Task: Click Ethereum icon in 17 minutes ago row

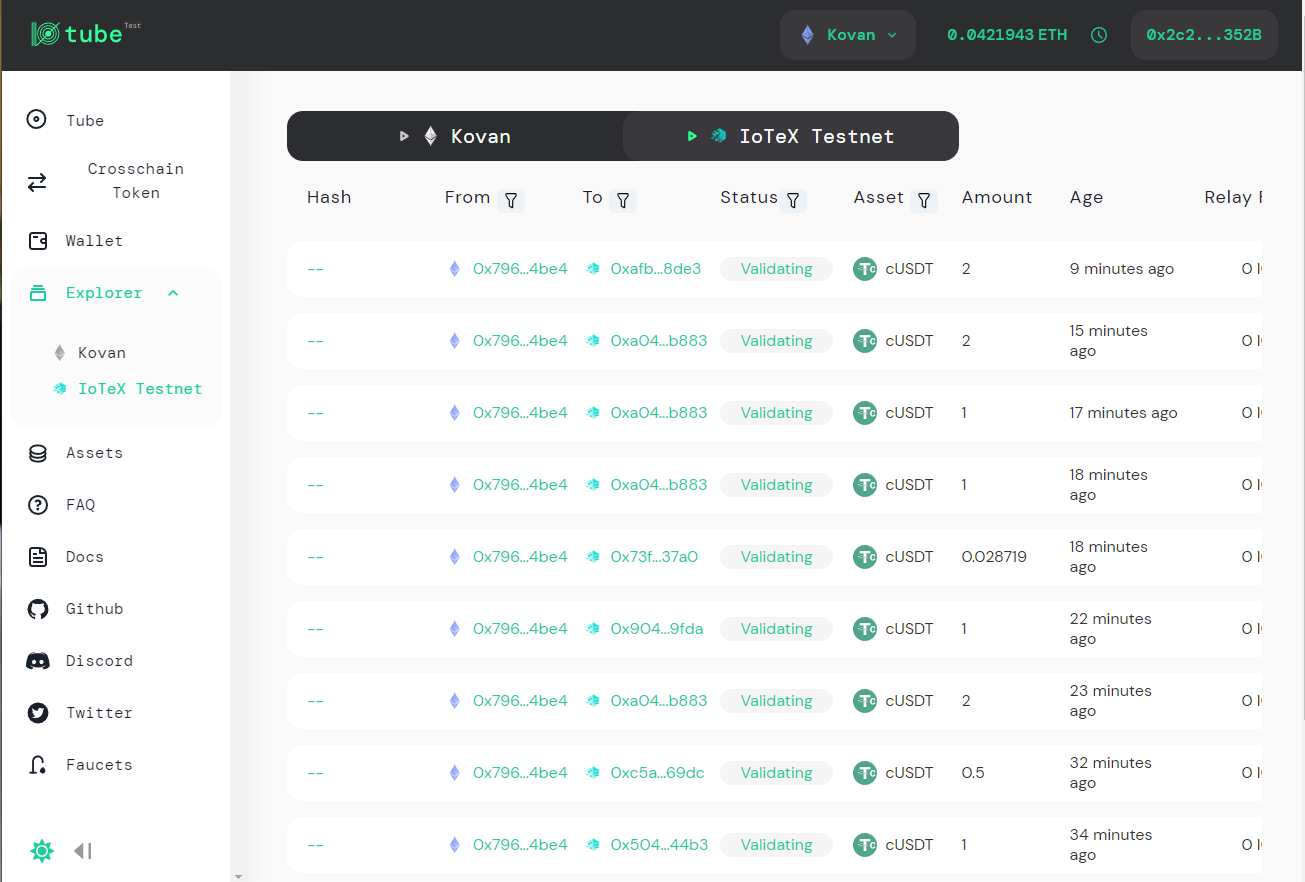Action: 455,413
